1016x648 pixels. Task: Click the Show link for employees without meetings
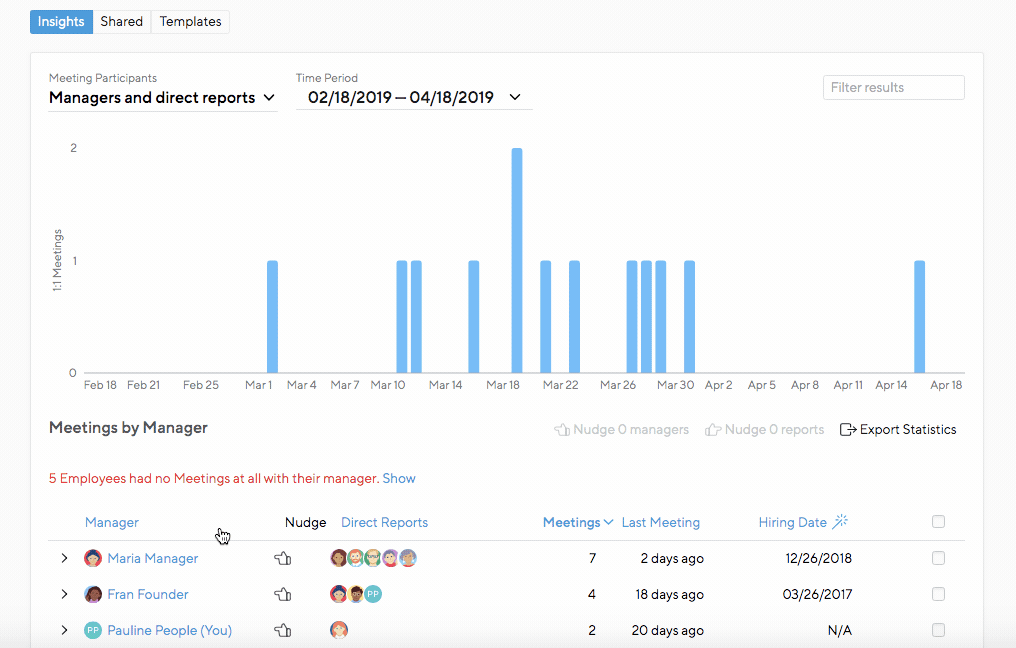(x=399, y=479)
